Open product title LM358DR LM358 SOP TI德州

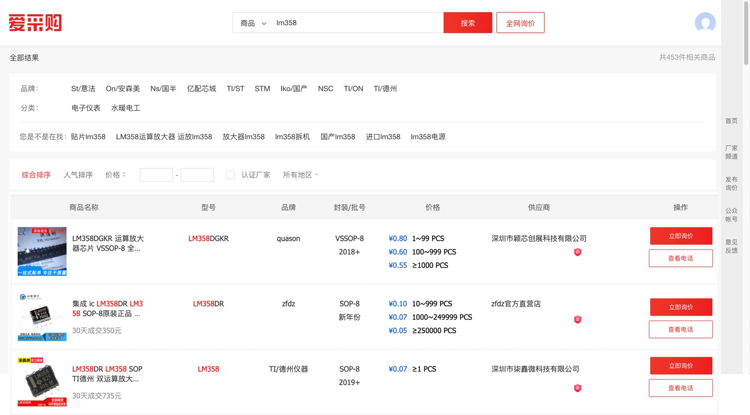(108, 374)
